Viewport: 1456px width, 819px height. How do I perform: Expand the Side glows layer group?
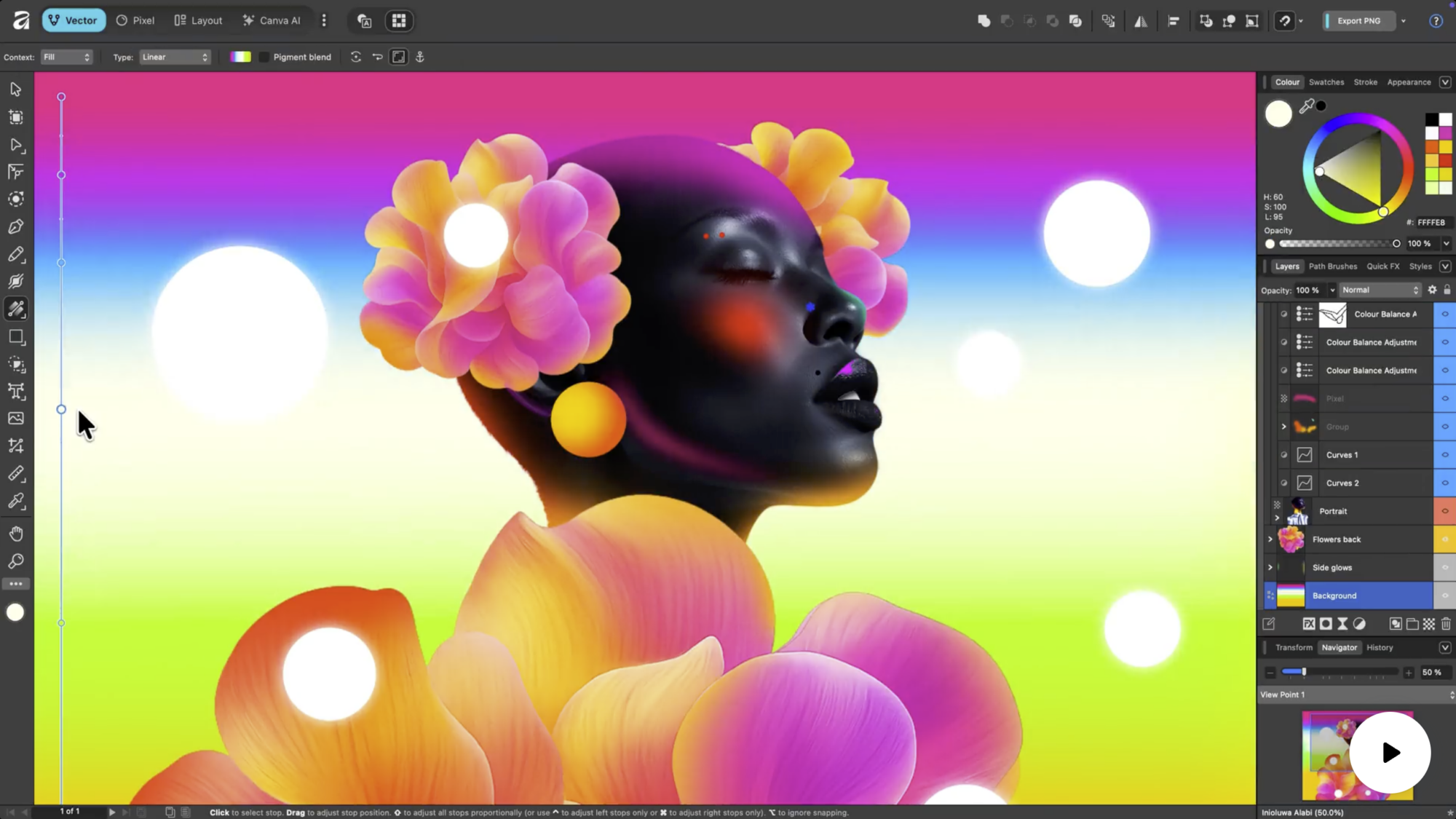1270,568
